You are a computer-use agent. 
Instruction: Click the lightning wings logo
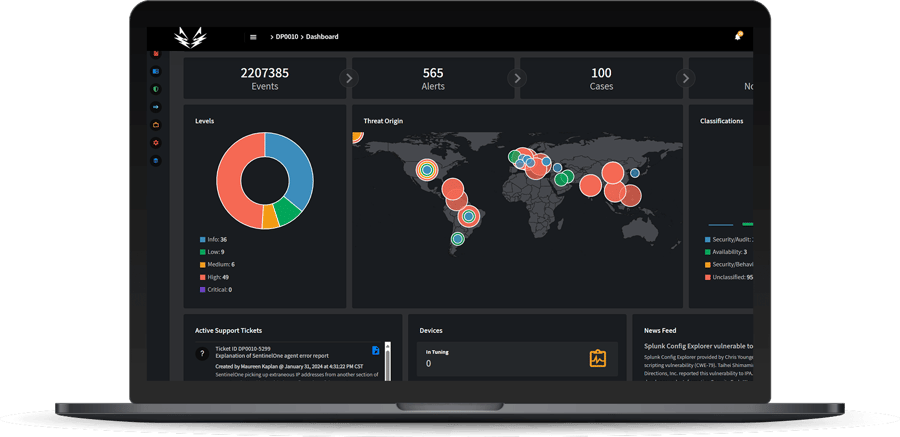click(x=190, y=38)
